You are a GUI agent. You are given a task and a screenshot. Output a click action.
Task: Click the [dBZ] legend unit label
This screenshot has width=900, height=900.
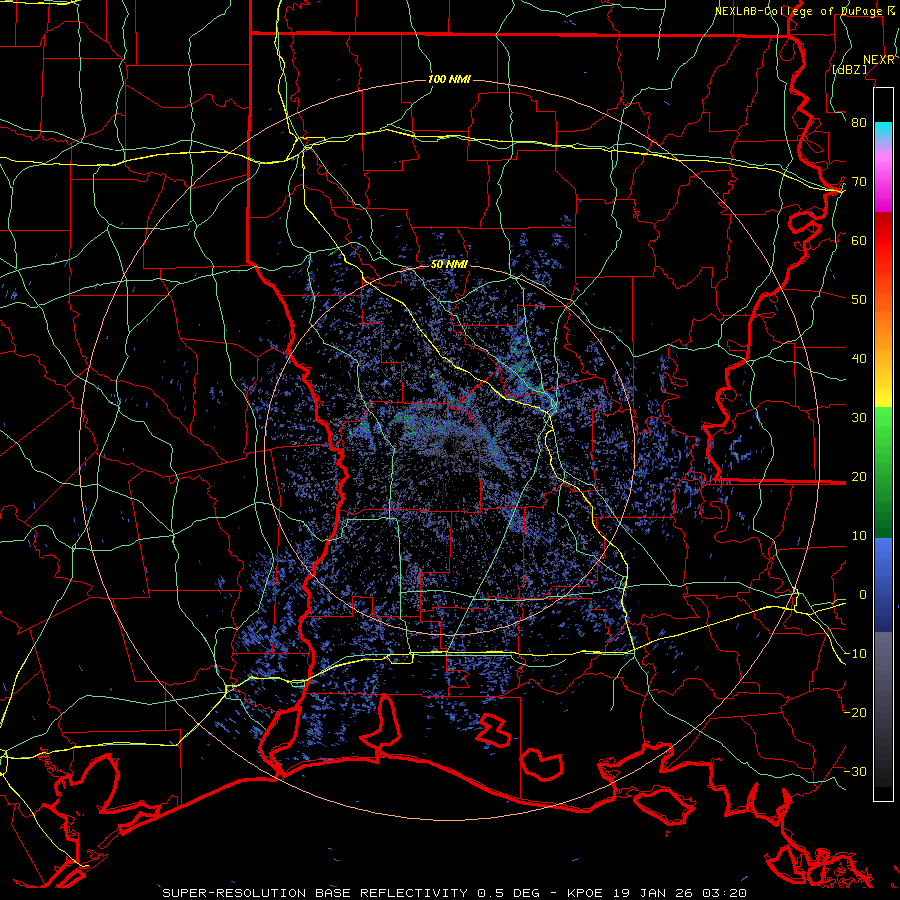849,69
